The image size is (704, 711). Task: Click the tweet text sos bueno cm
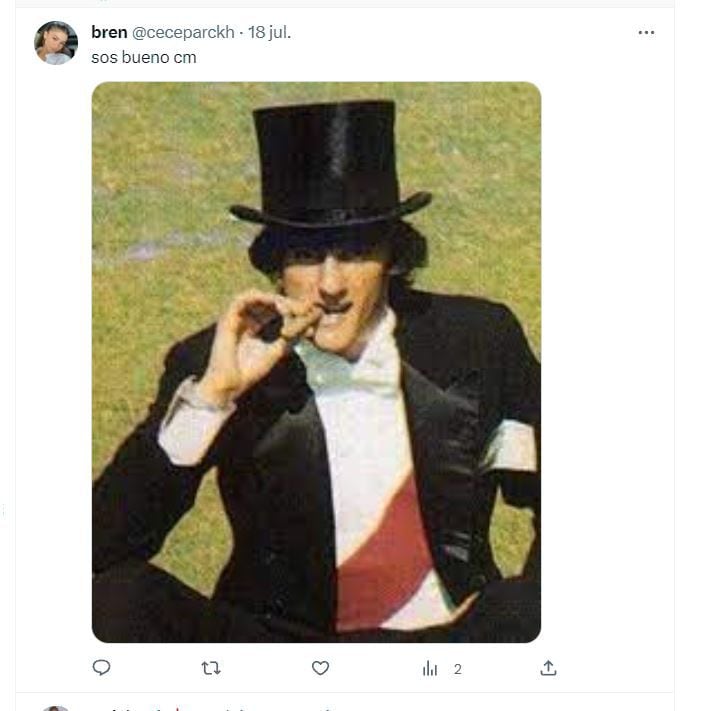click(144, 57)
